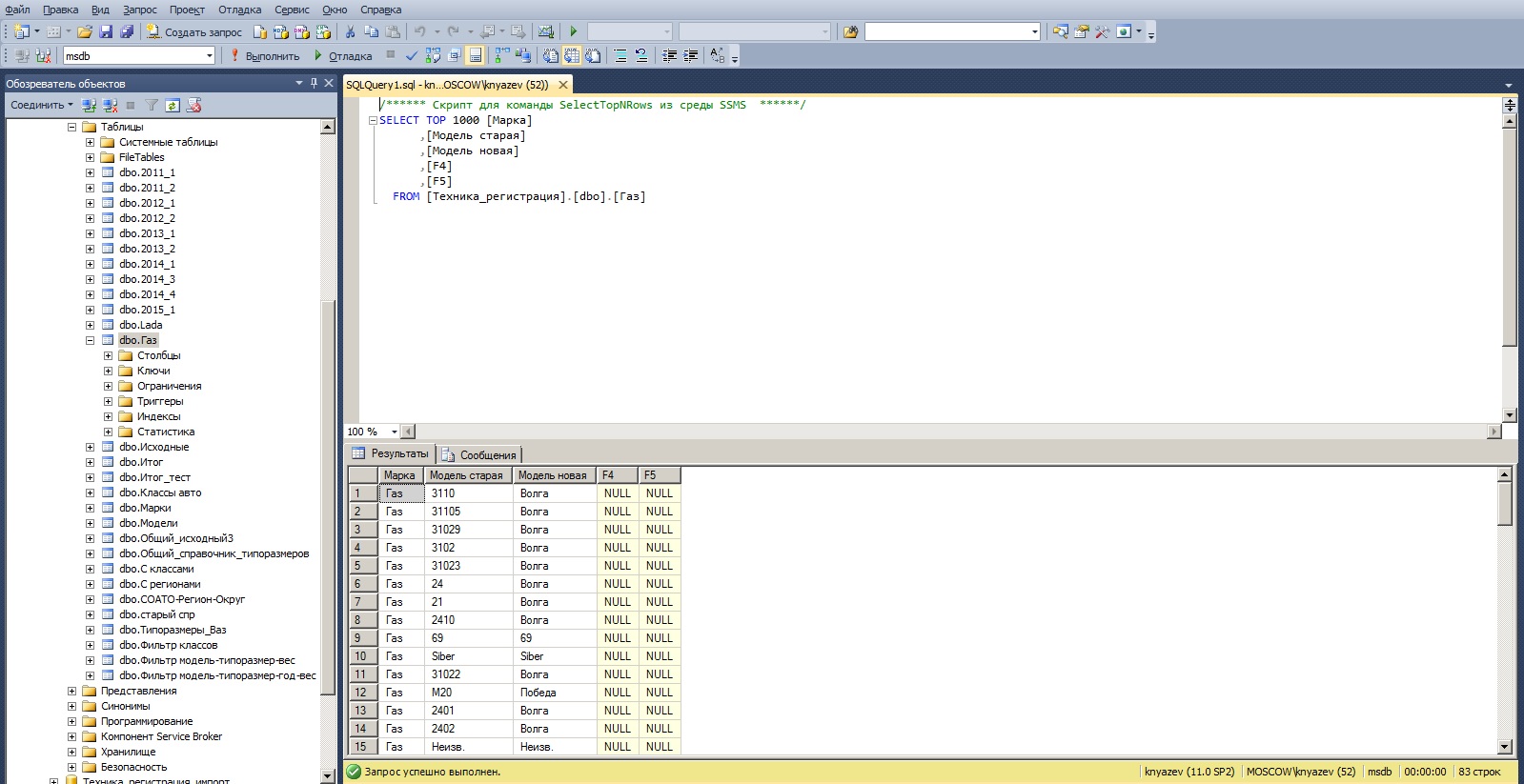Click the Save icon in toolbar
This screenshot has height=784, width=1524.
(106, 31)
